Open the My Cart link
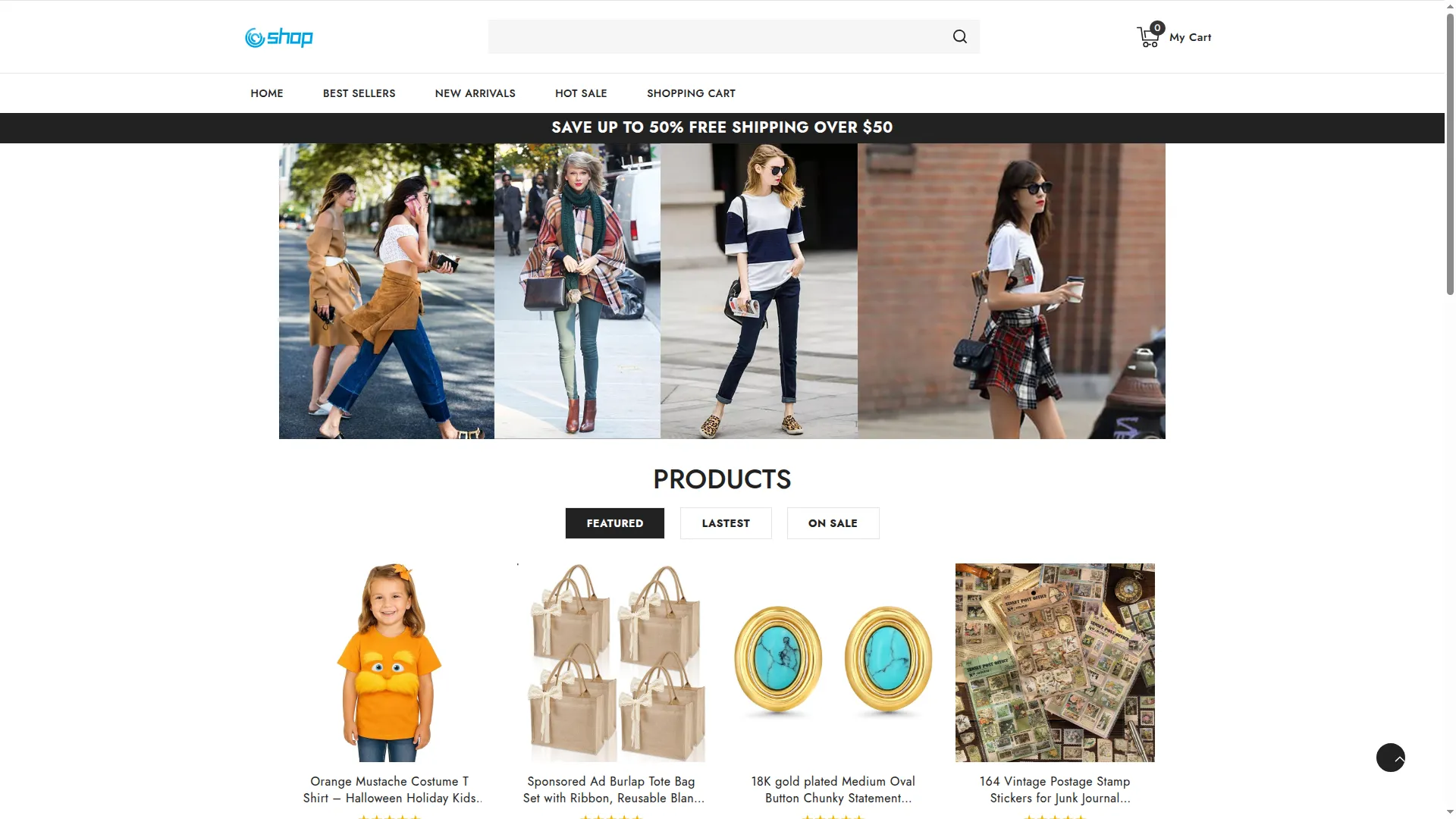 [1190, 37]
